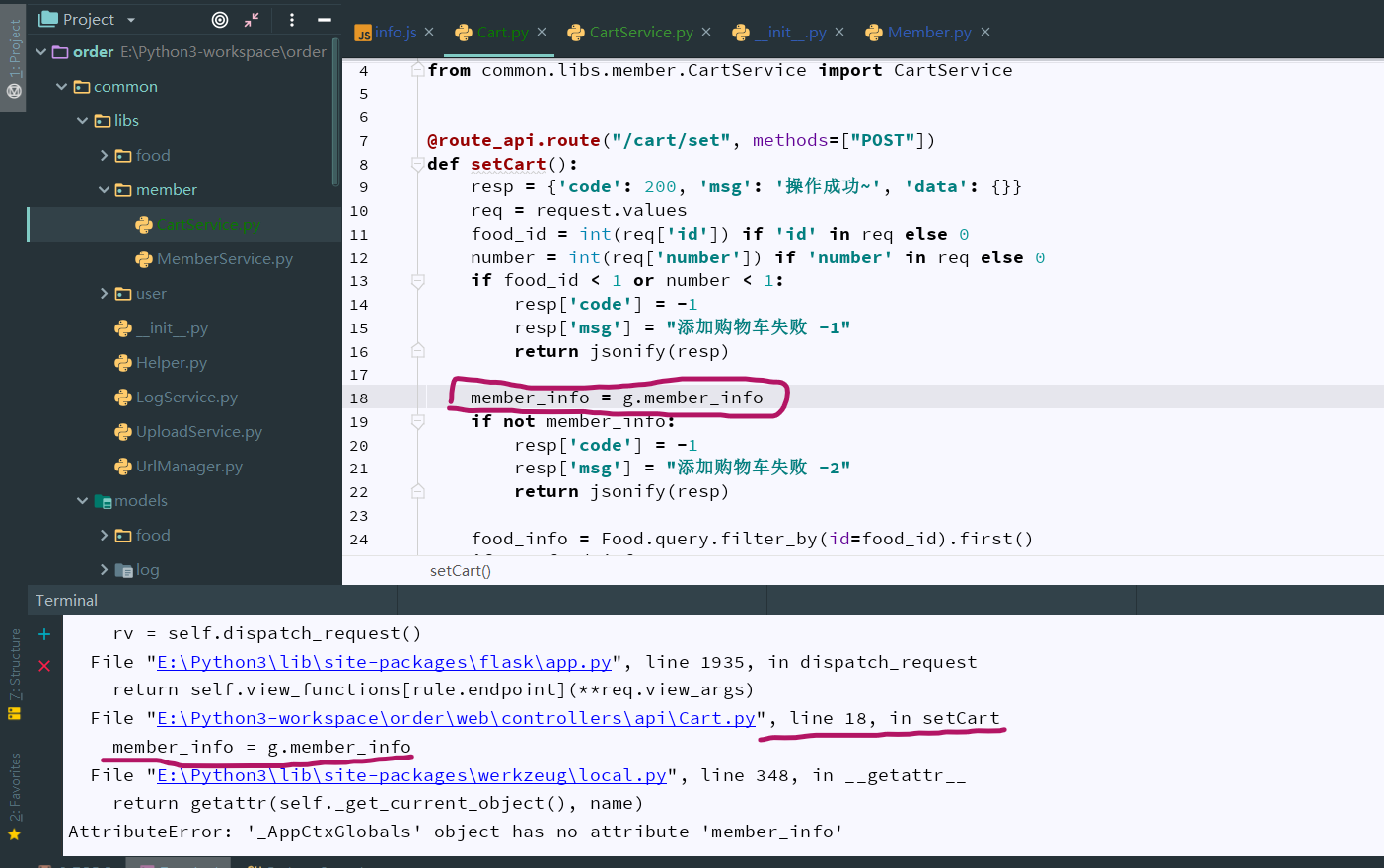This screenshot has width=1384, height=868.
Task: Collapse the member folder arrow
Action: [x=104, y=189]
